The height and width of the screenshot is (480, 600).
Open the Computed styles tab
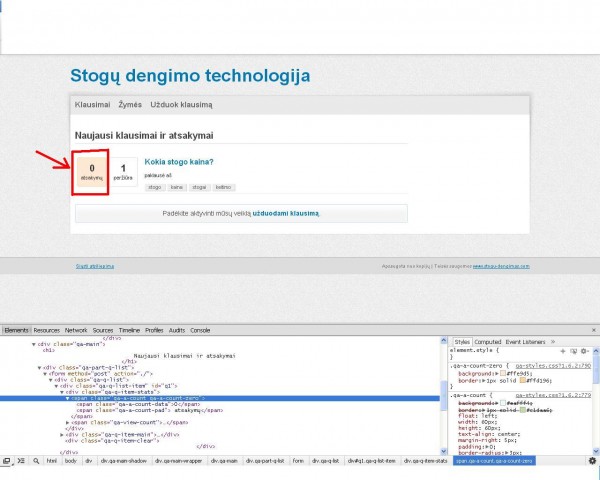(x=488, y=341)
